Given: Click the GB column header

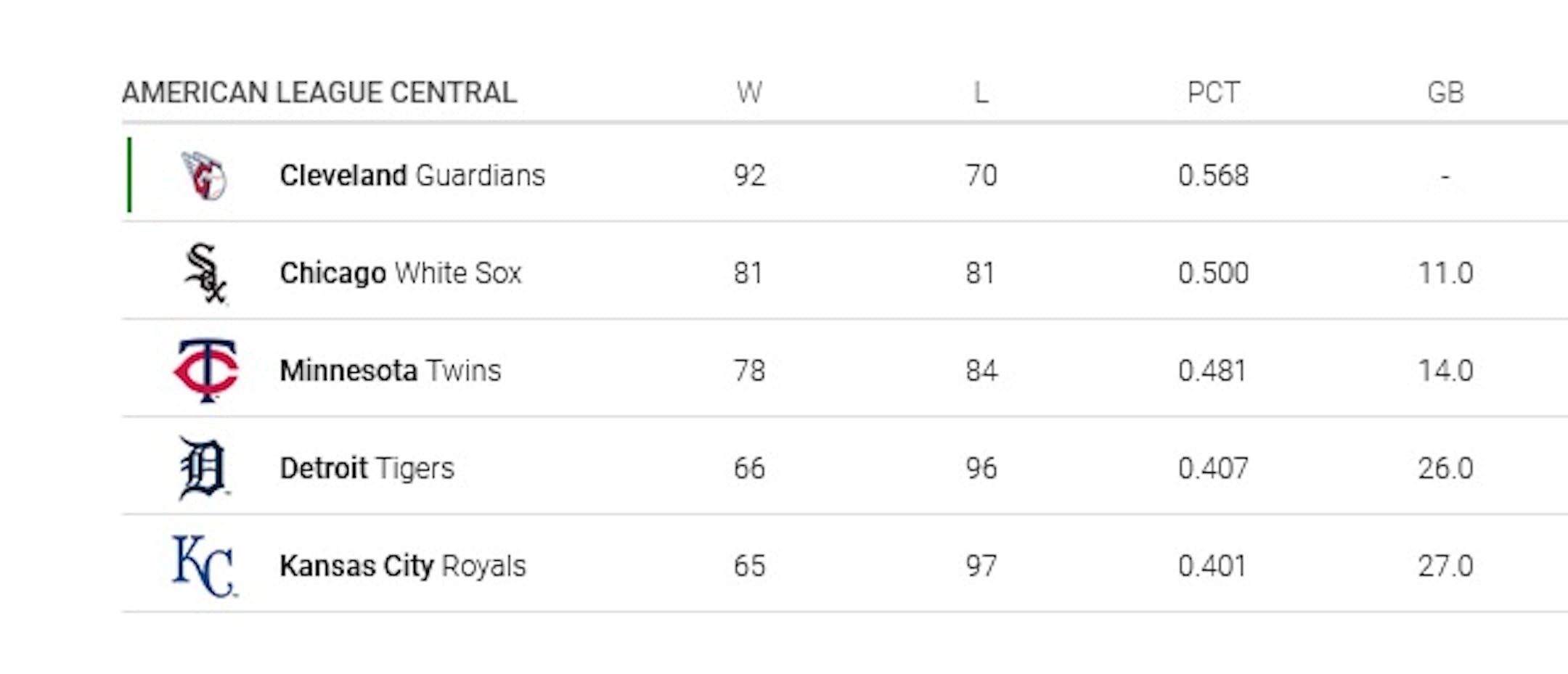Looking at the screenshot, I should [x=1445, y=93].
